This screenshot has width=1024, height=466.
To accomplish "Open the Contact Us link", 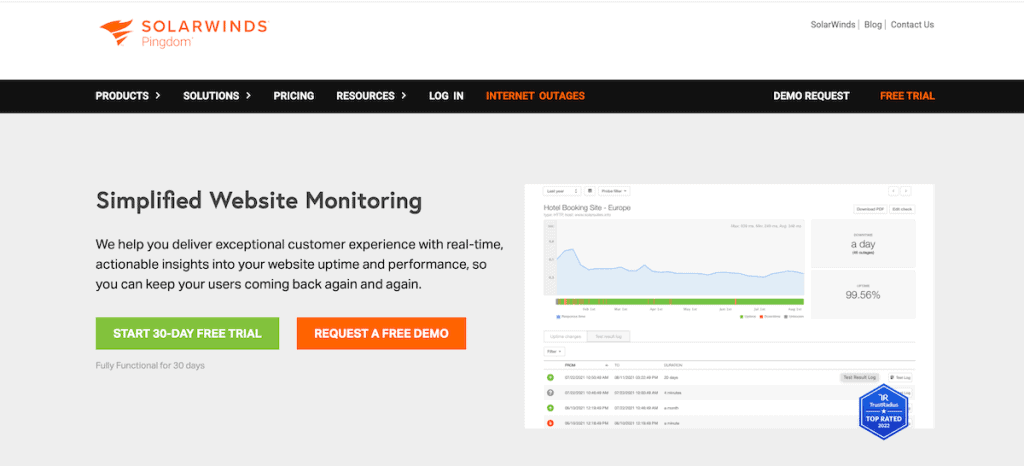I will click(912, 25).
